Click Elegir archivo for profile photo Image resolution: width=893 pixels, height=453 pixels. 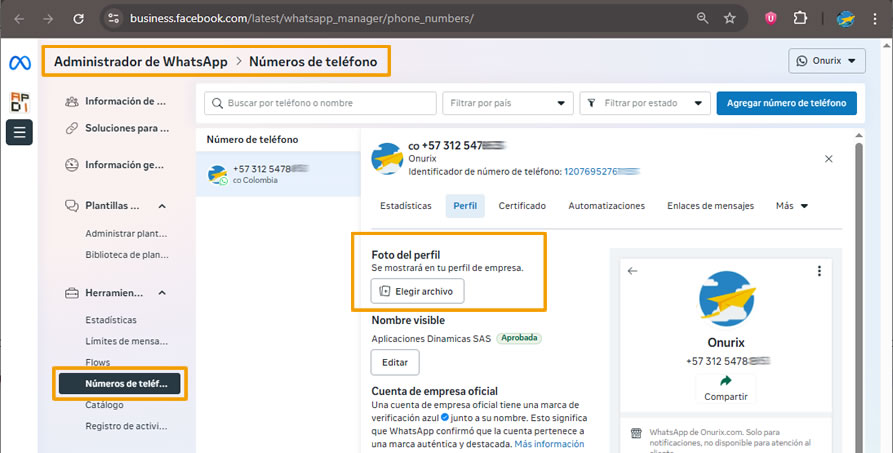[x=418, y=291]
